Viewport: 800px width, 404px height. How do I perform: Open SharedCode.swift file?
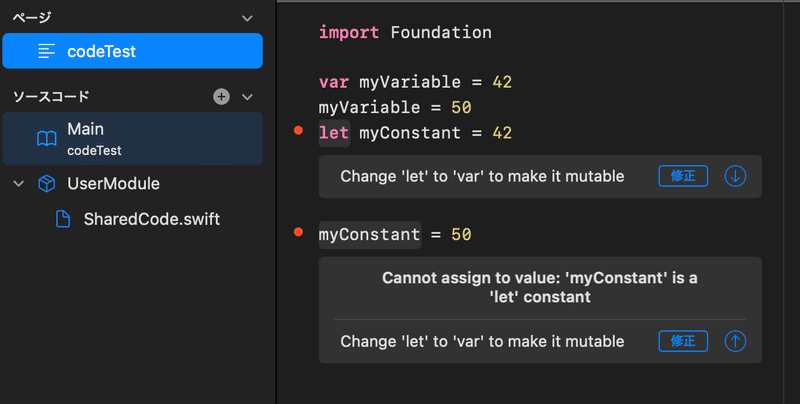[151, 219]
